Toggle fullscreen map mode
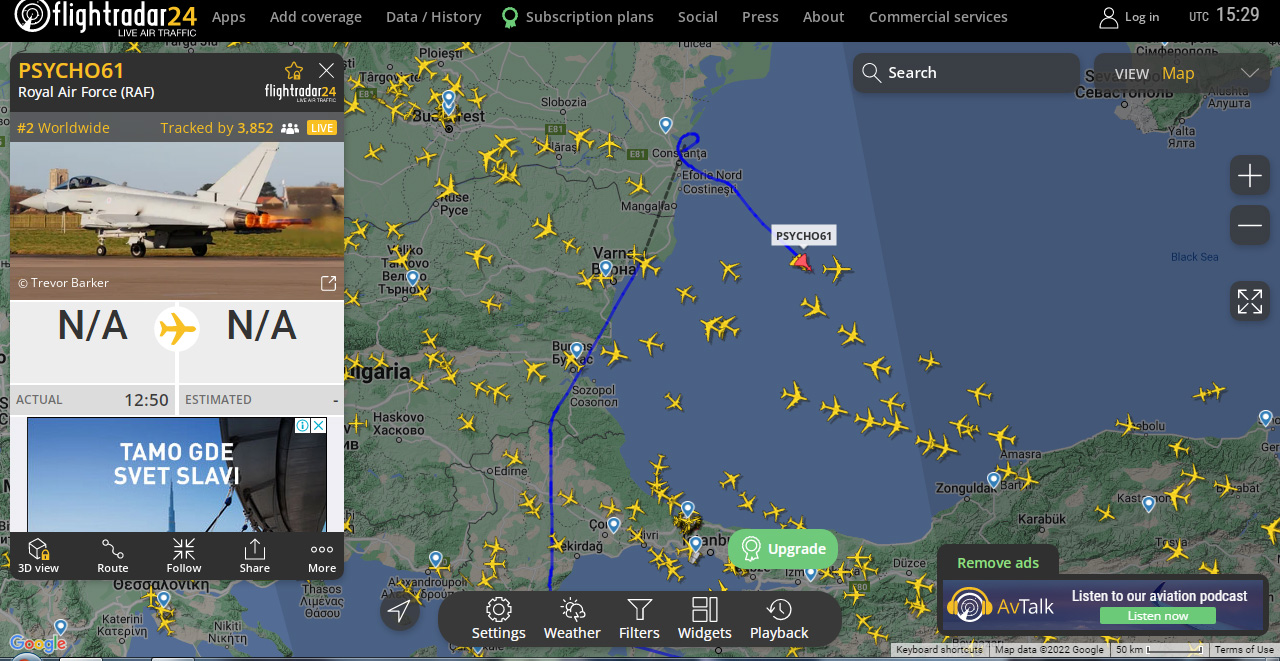This screenshot has width=1280, height=661. tap(1250, 302)
